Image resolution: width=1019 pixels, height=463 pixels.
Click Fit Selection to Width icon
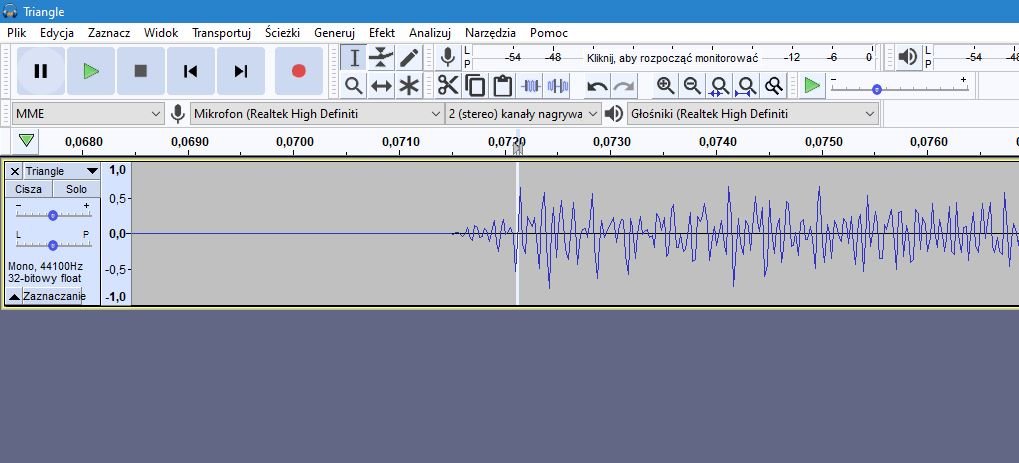tap(719, 85)
